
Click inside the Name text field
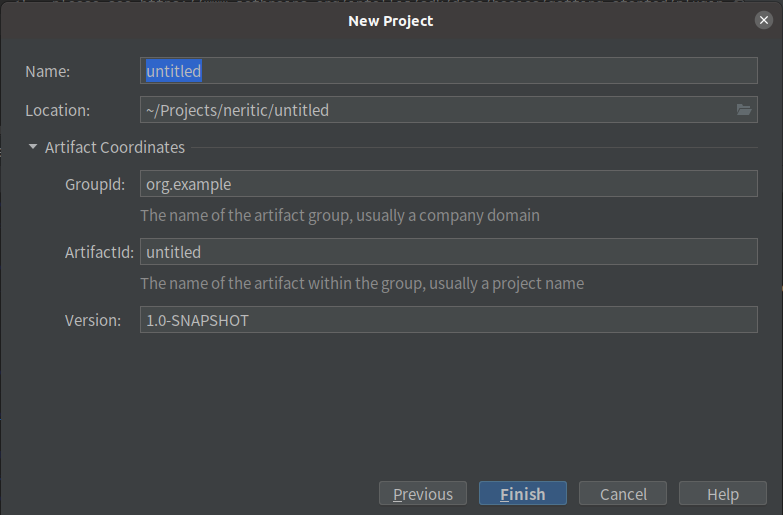pyautogui.click(x=448, y=70)
